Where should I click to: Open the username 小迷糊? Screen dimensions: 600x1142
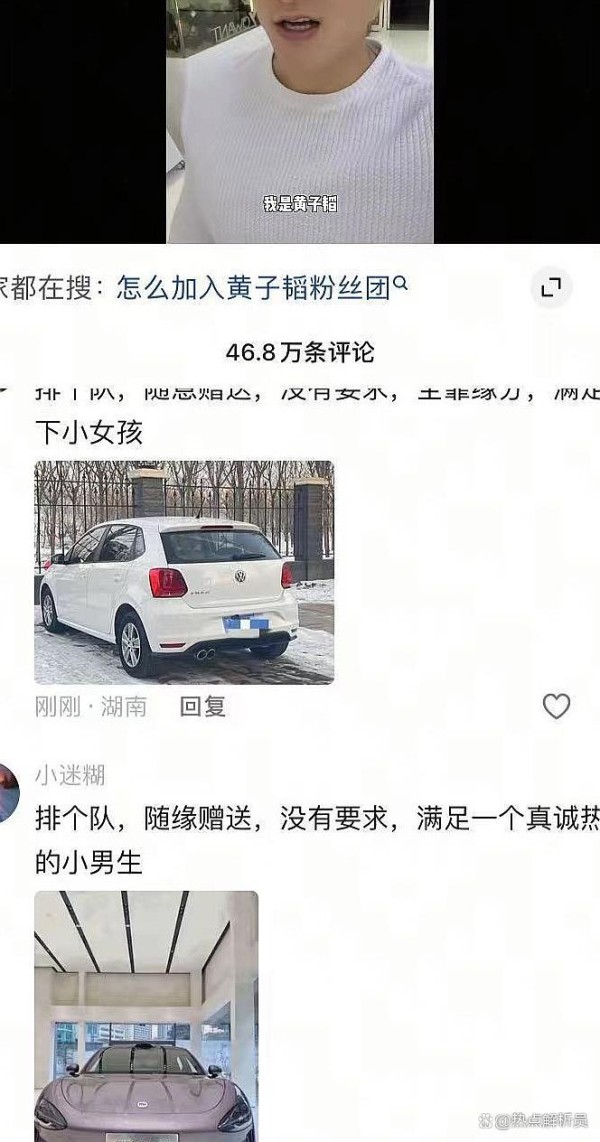[70, 776]
